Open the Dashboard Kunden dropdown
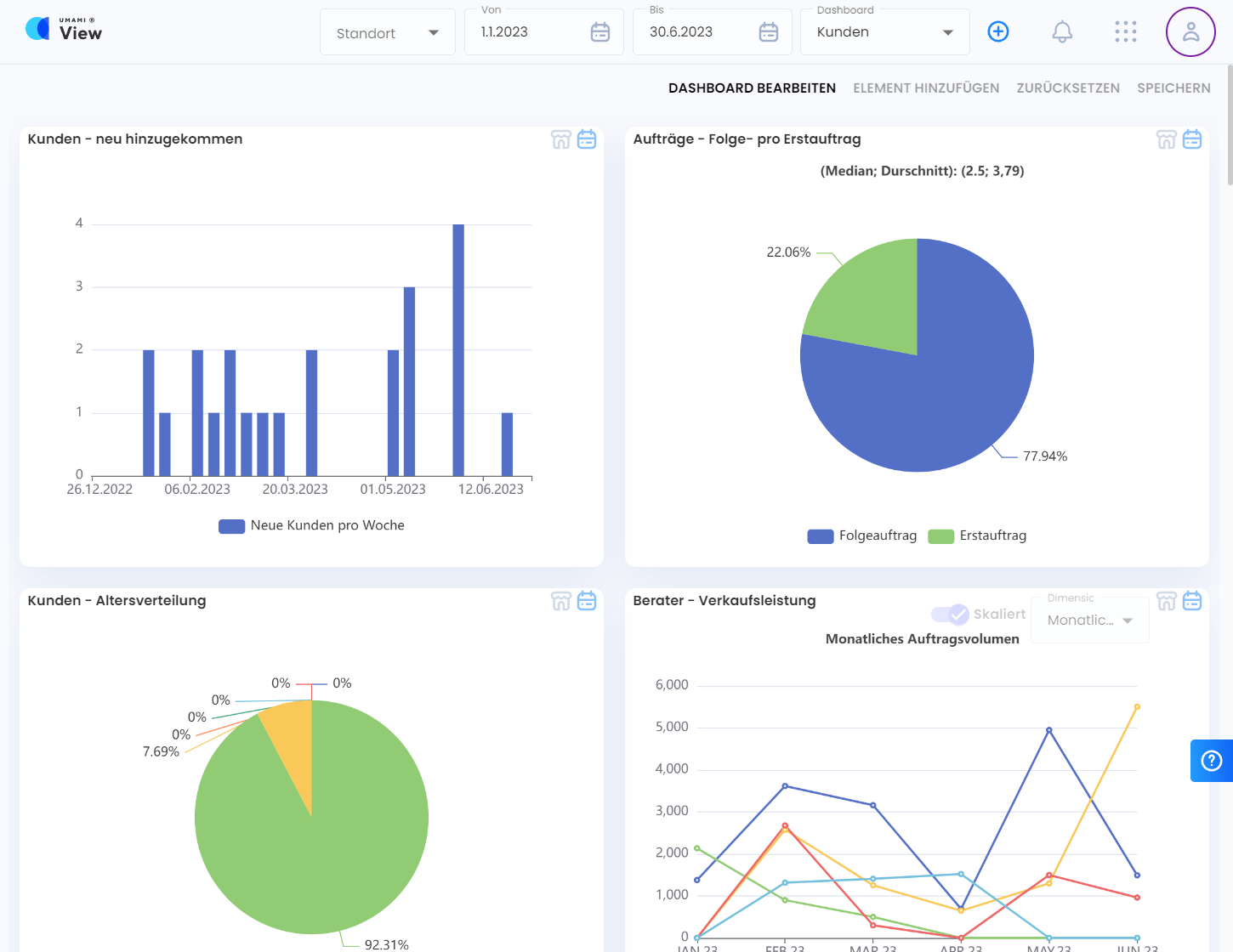 coord(884,32)
